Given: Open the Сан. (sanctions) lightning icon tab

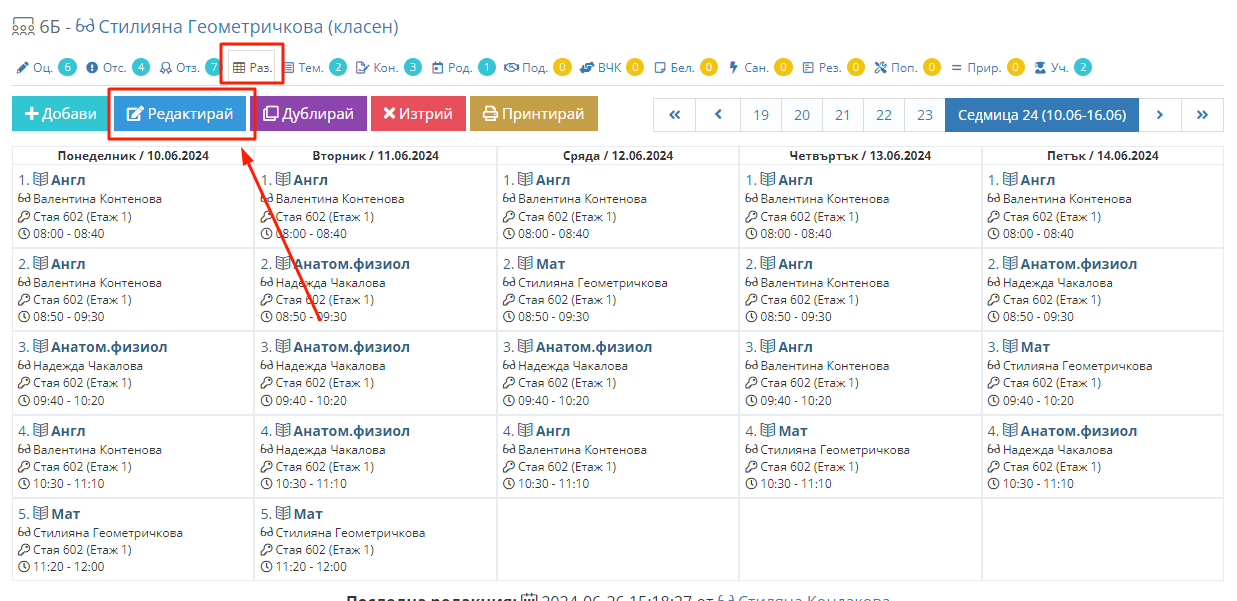Looking at the screenshot, I should [755, 68].
